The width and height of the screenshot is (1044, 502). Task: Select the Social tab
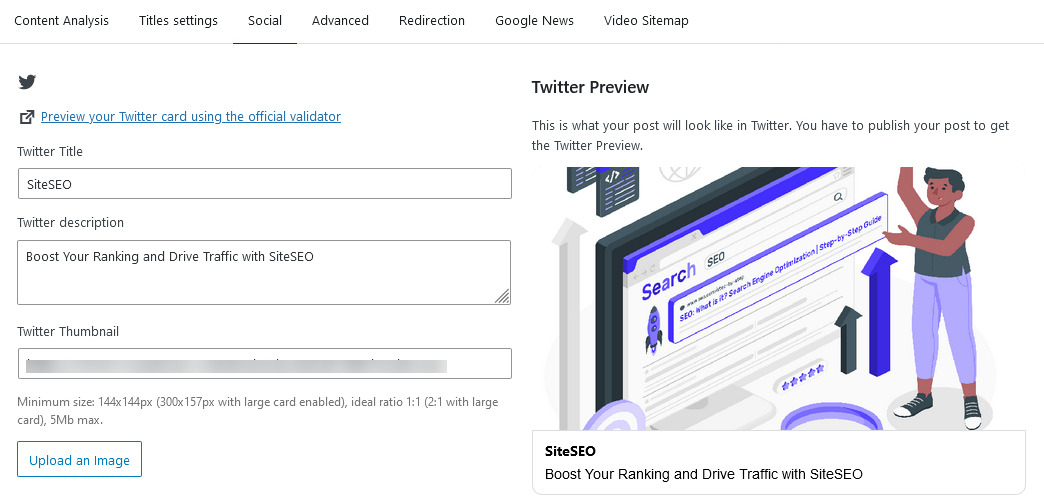coord(265,21)
